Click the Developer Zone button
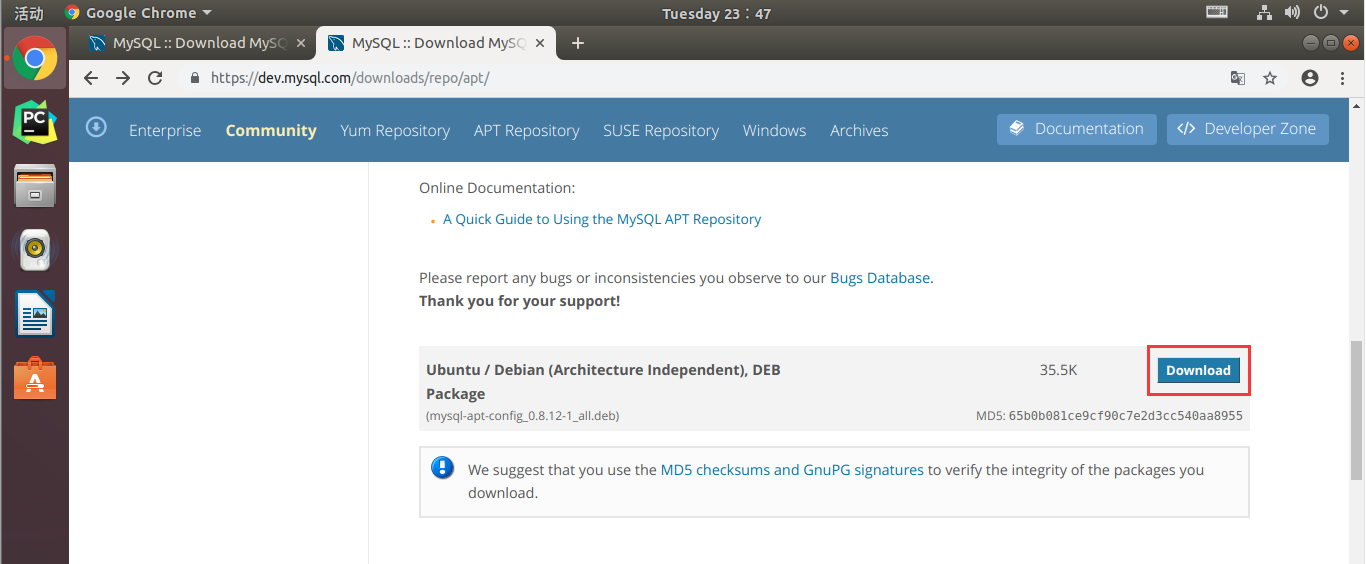Viewport: 1366px width, 564px height. 1248,129
